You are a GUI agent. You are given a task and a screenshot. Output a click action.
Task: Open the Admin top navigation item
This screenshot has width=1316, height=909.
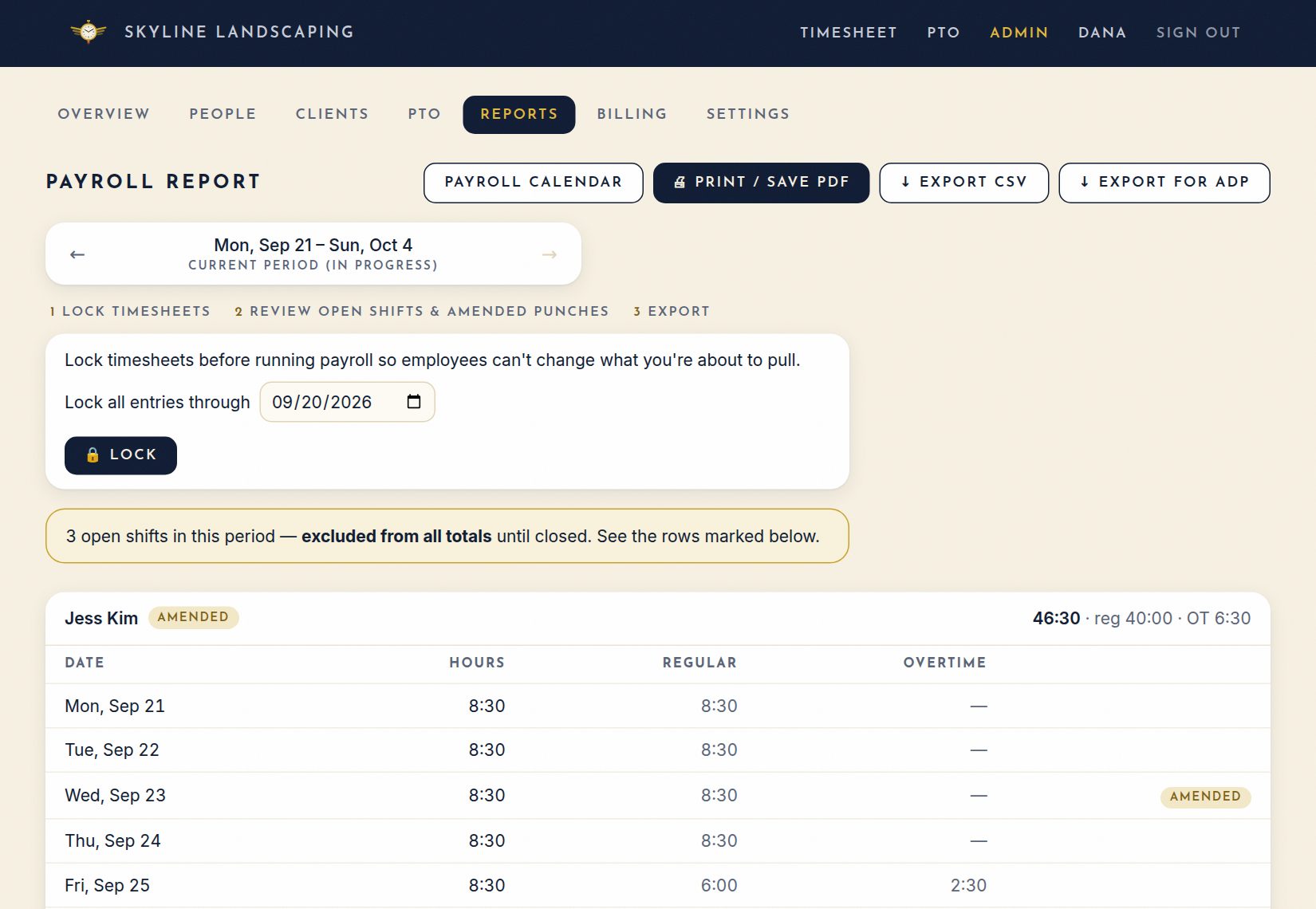tap(1019, 33)
